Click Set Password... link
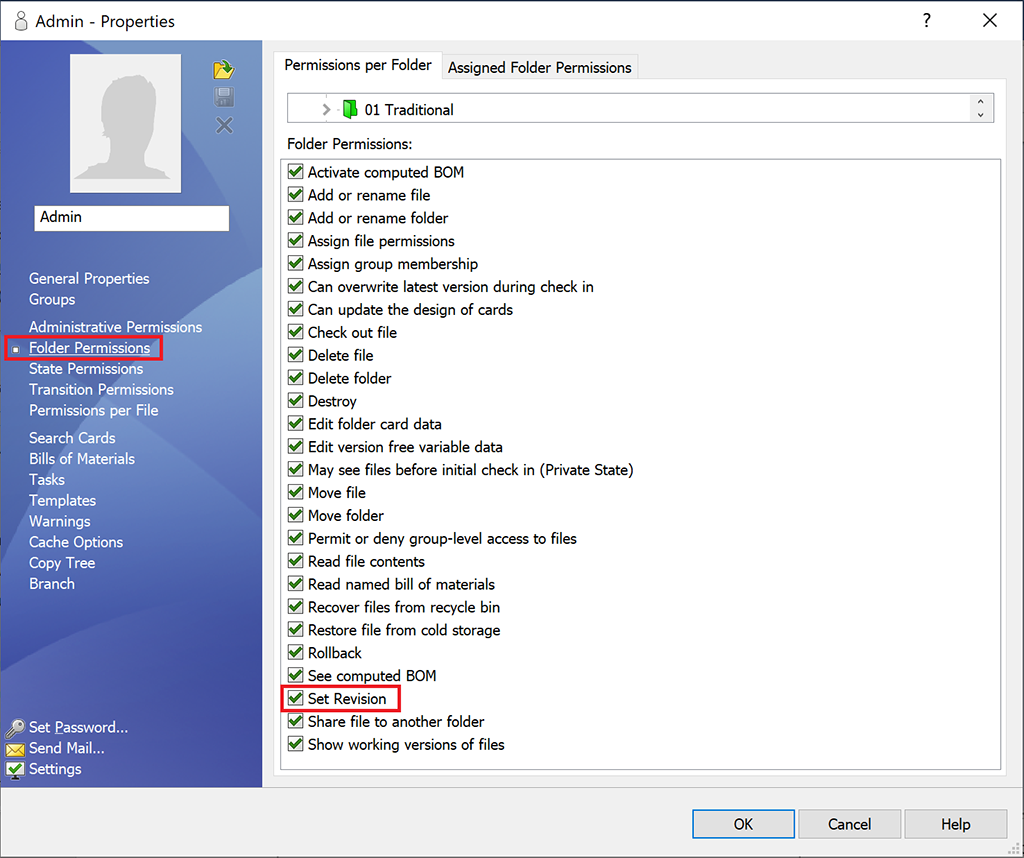 [78, 727]
